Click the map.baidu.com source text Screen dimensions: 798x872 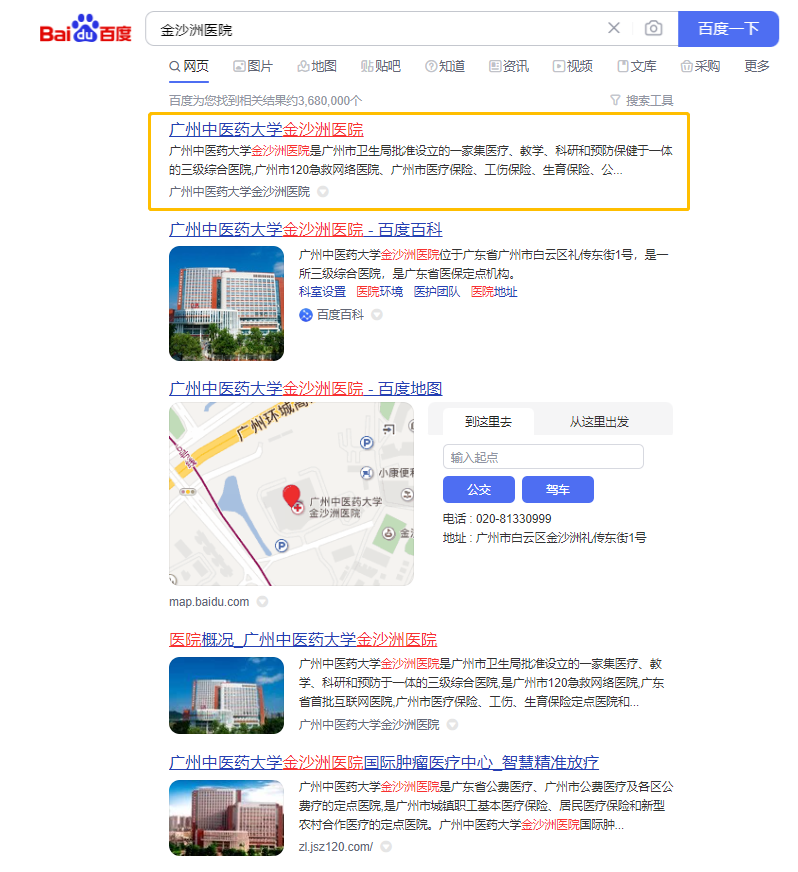coord(209,602)
